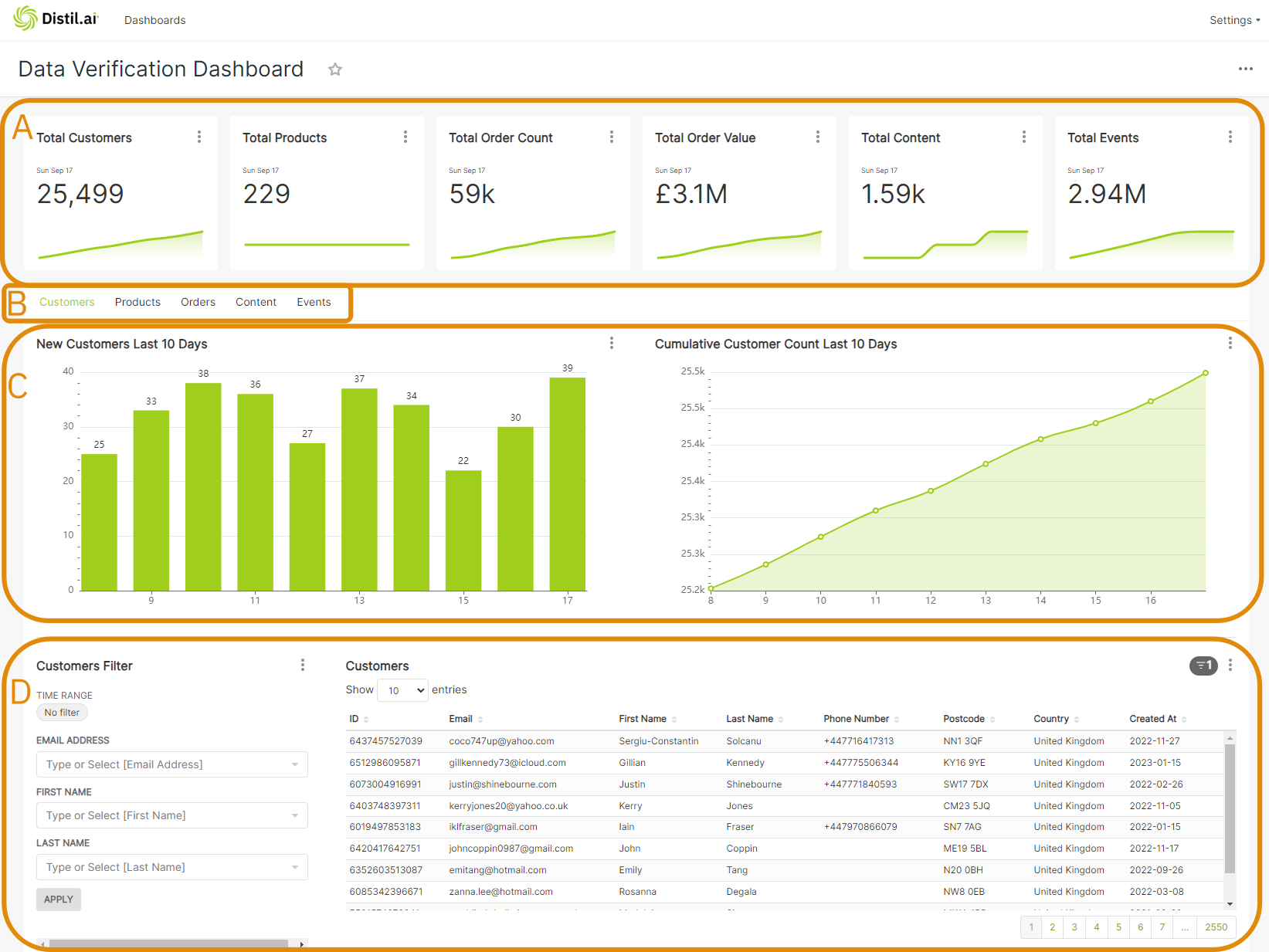The width and height of the screenshot is (1269, 952).
Task: Click postcode CM23 5JQ cell
Action: point(966,806)
